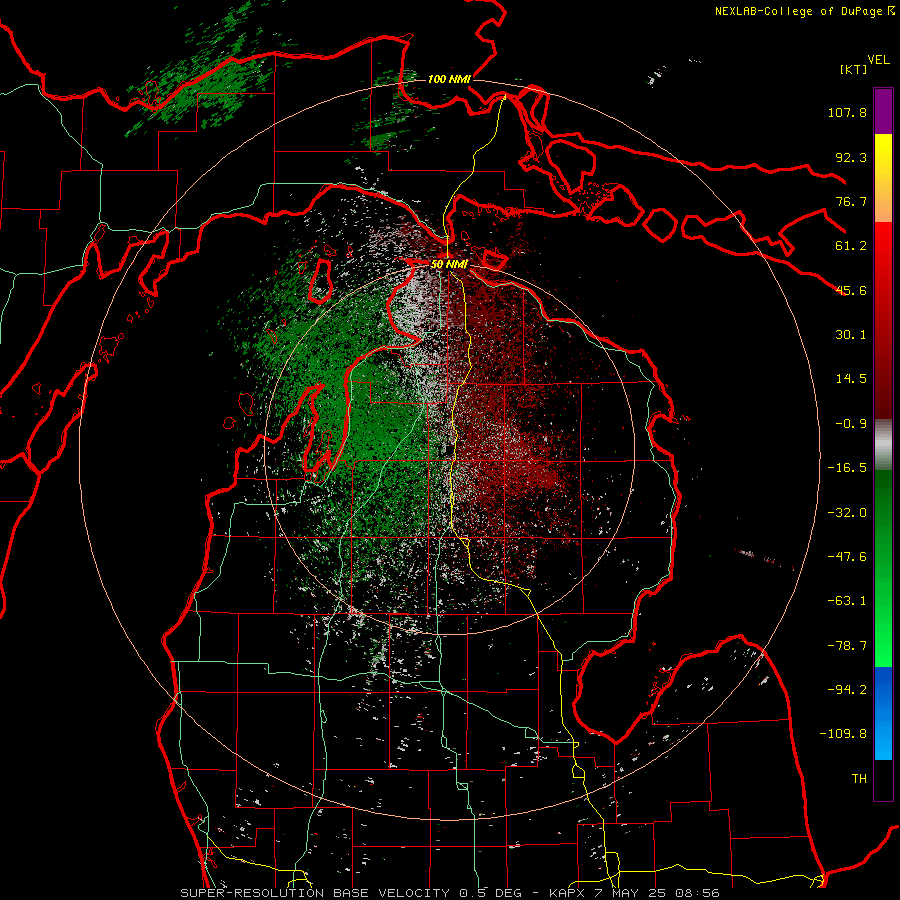Click the 92.3 velocity legend value
This screenshot has height=900, width=900.
[851, 157]
